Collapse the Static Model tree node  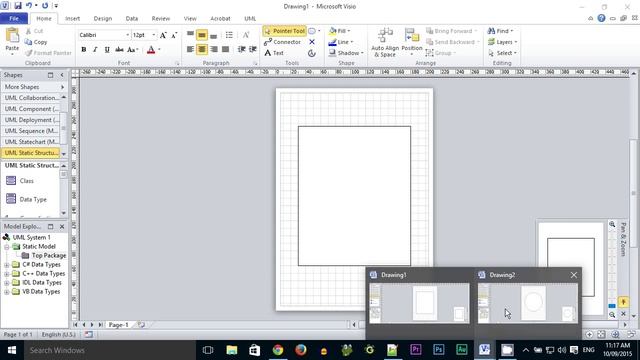[x=7, y=247]
